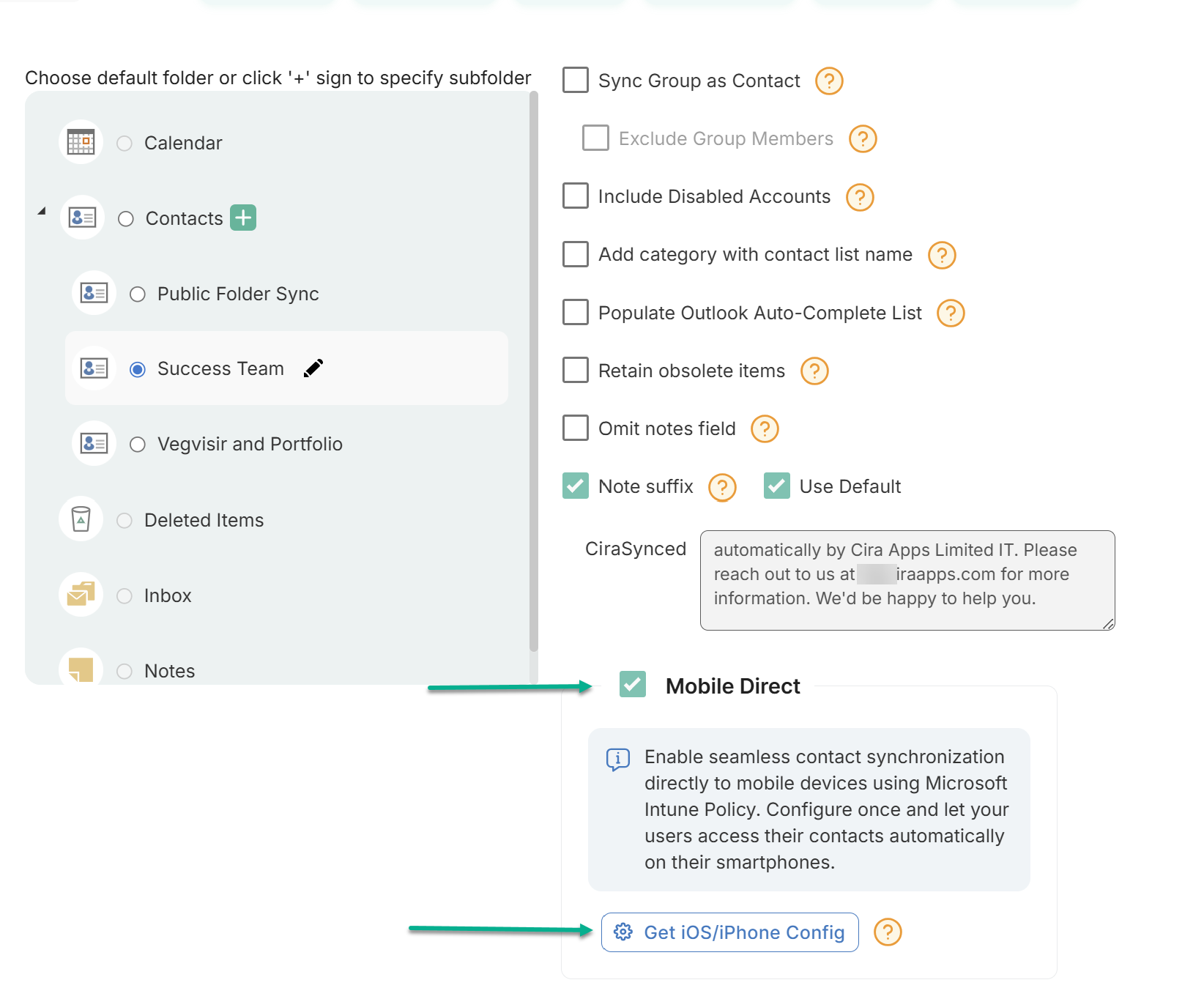Click the Inbox envelope icon
Image resolution: width=1204 pixels, height=999 pixels.
pos(80,595)
